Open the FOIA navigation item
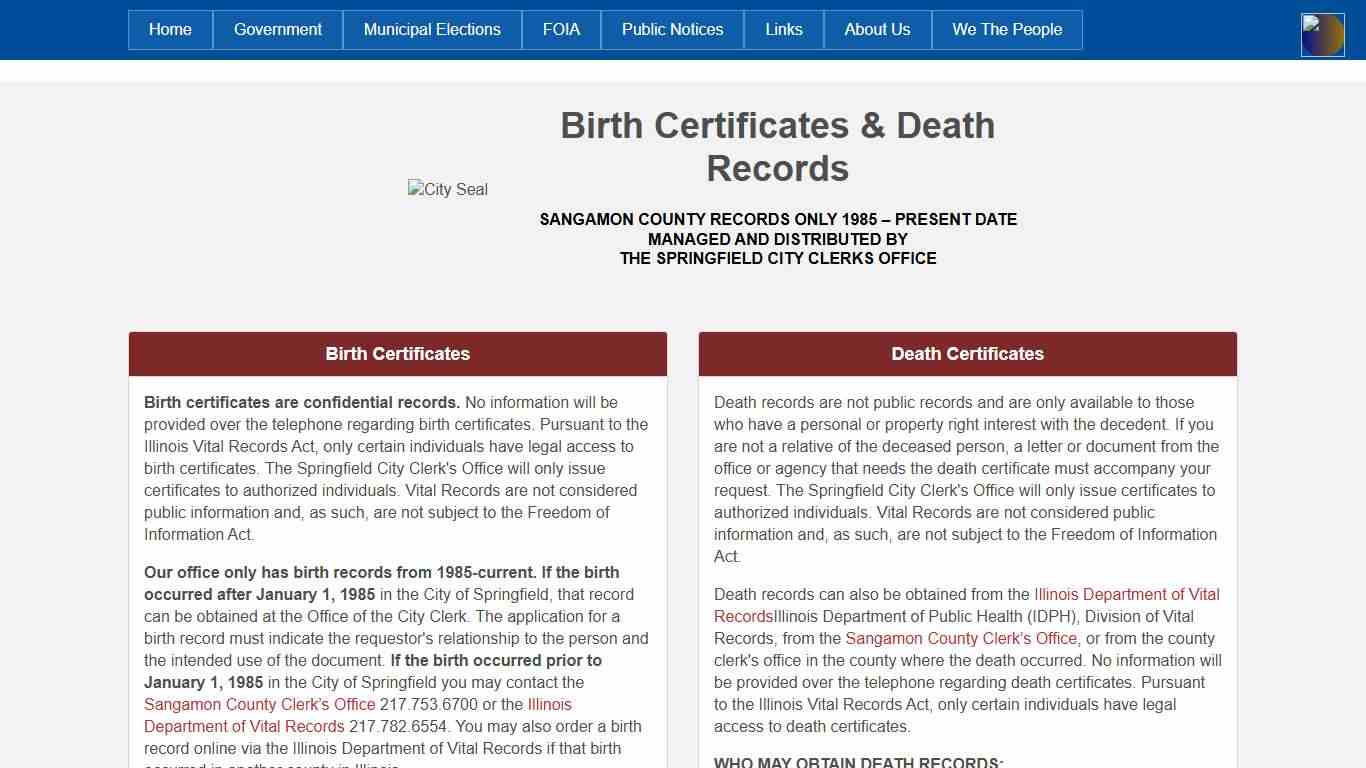 tap(561, 30)
